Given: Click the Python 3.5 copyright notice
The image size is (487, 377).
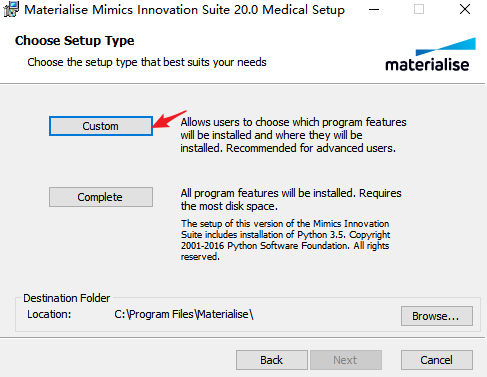Looking at the screenshot, I should 285,240.
